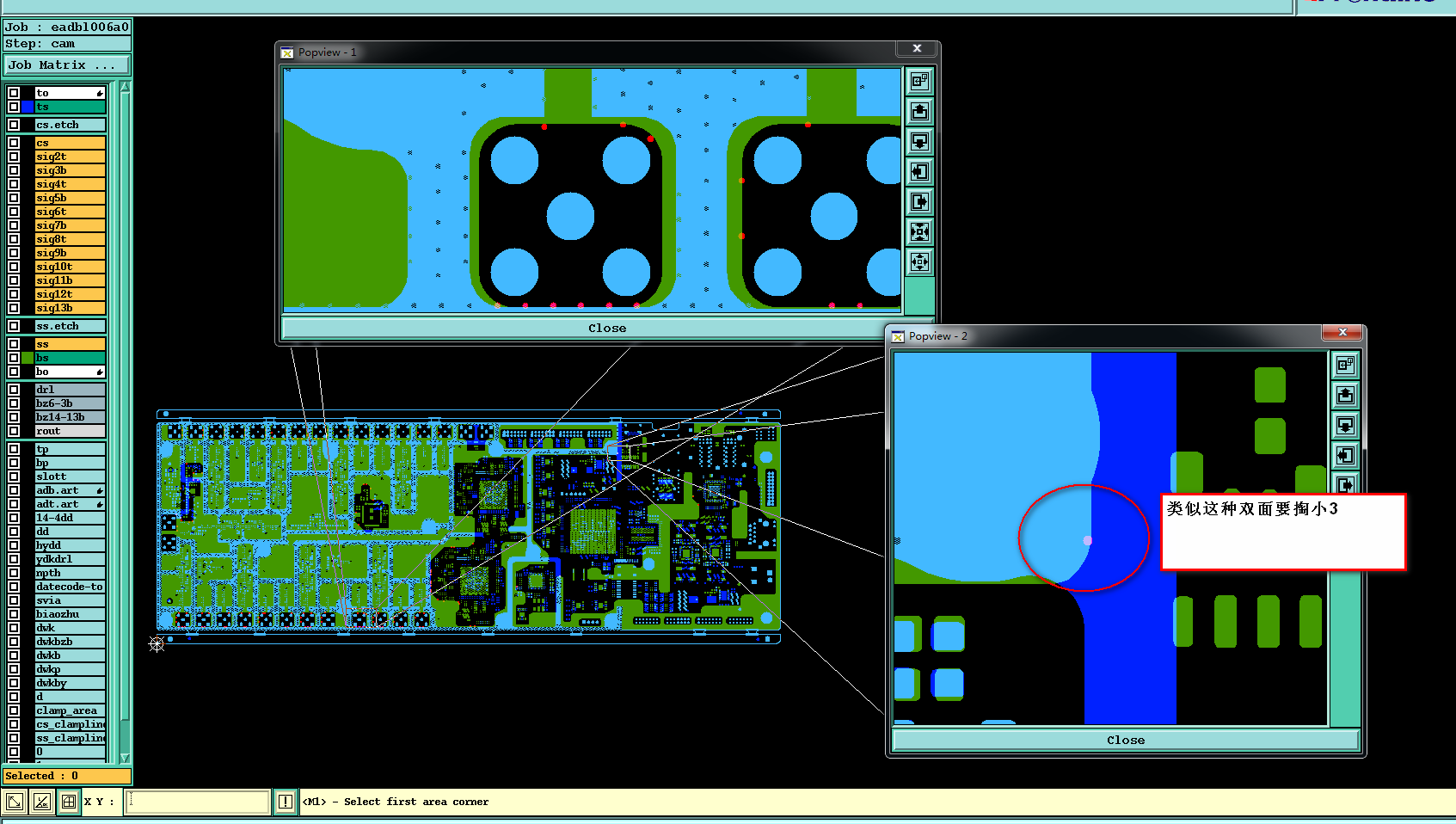1456x824 pixels.
Task: Click the blue color swatch of layer ts
Action: coord(28,107)
